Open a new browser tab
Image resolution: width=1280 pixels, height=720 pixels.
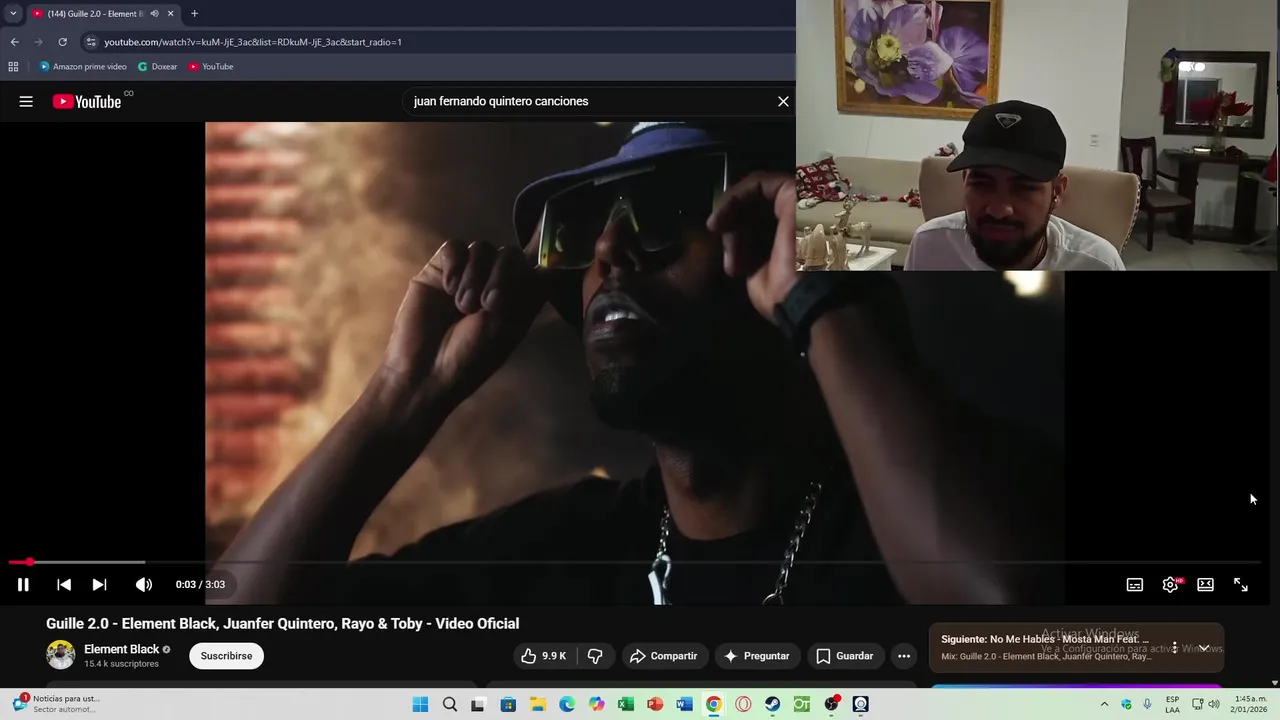pyautogui.click(x=194, y=13)
